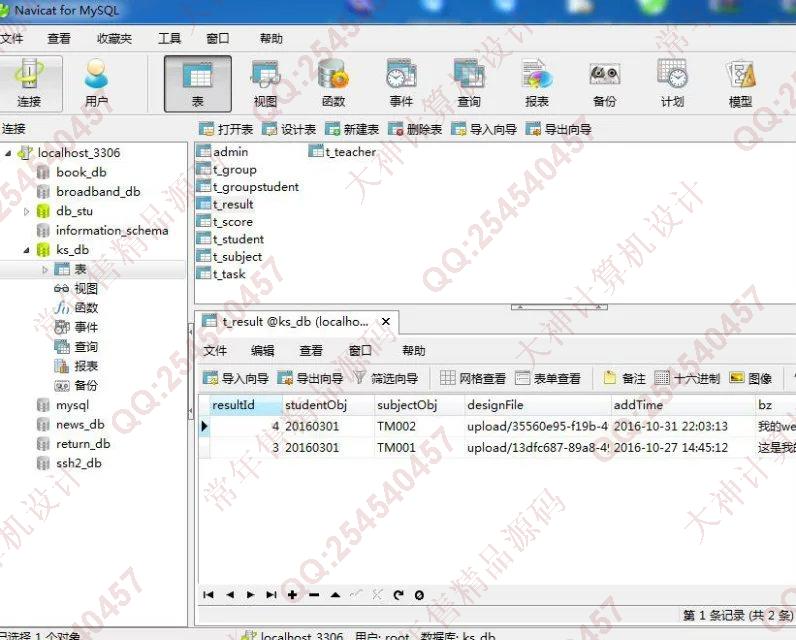Image resolution: width=796 pixels, height=640 pixels.
Task: Click the stop icon in record bar
Action: (x=419, y=595)
